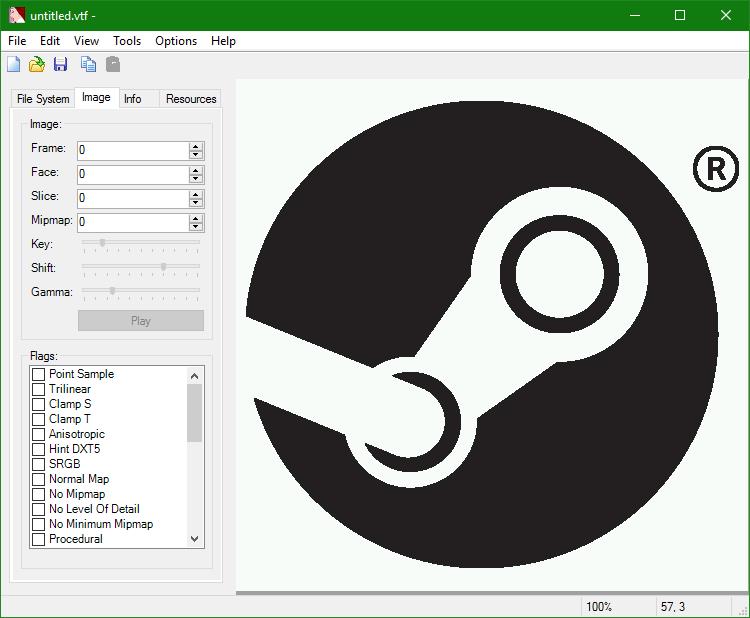750x618 pixels.
Task: Click the Key slider handle
Action: (x=102, y=243)
